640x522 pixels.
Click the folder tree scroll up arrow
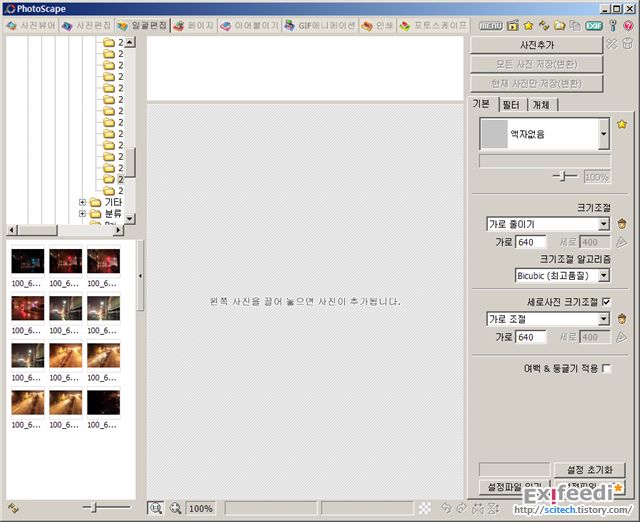point(130,42)
